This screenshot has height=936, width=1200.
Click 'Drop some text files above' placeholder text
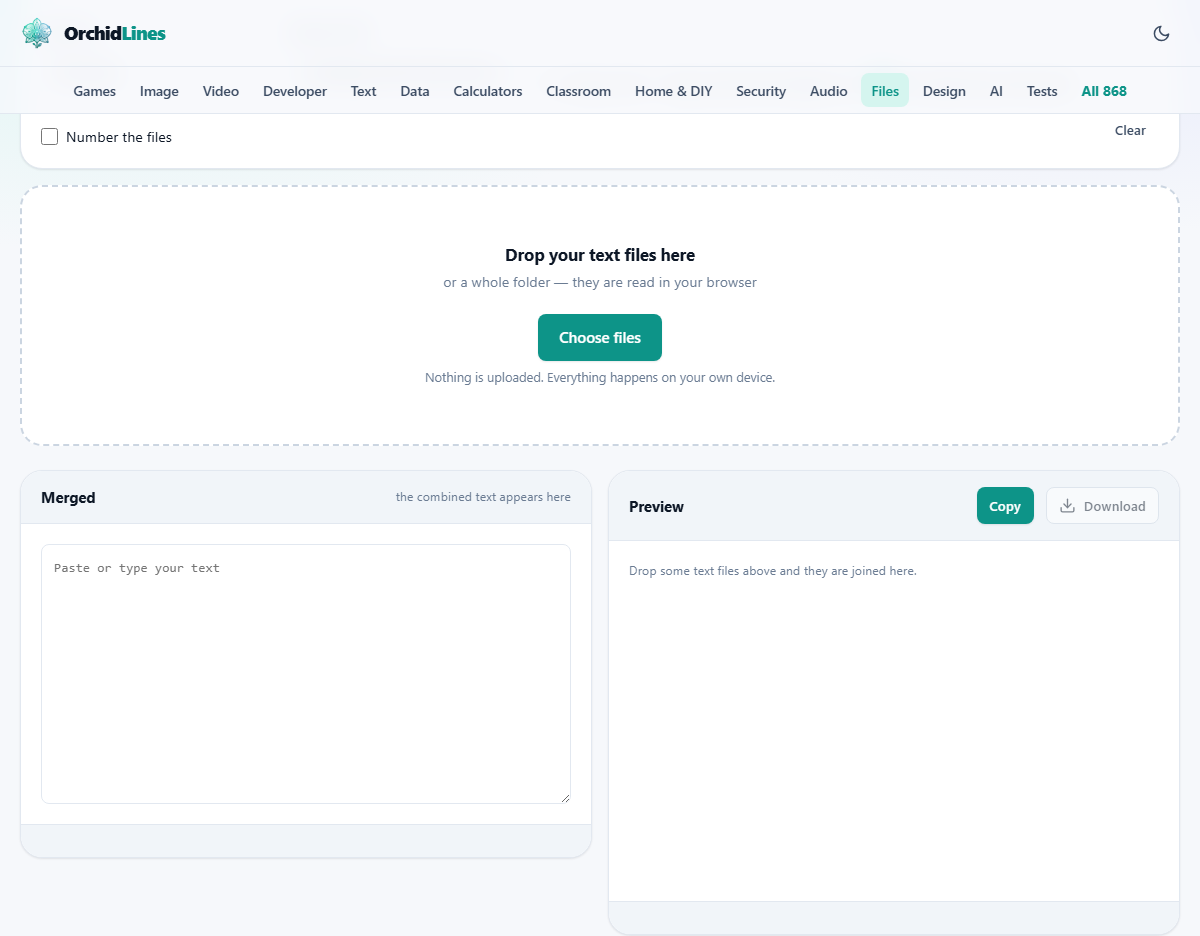pos(772,571)
